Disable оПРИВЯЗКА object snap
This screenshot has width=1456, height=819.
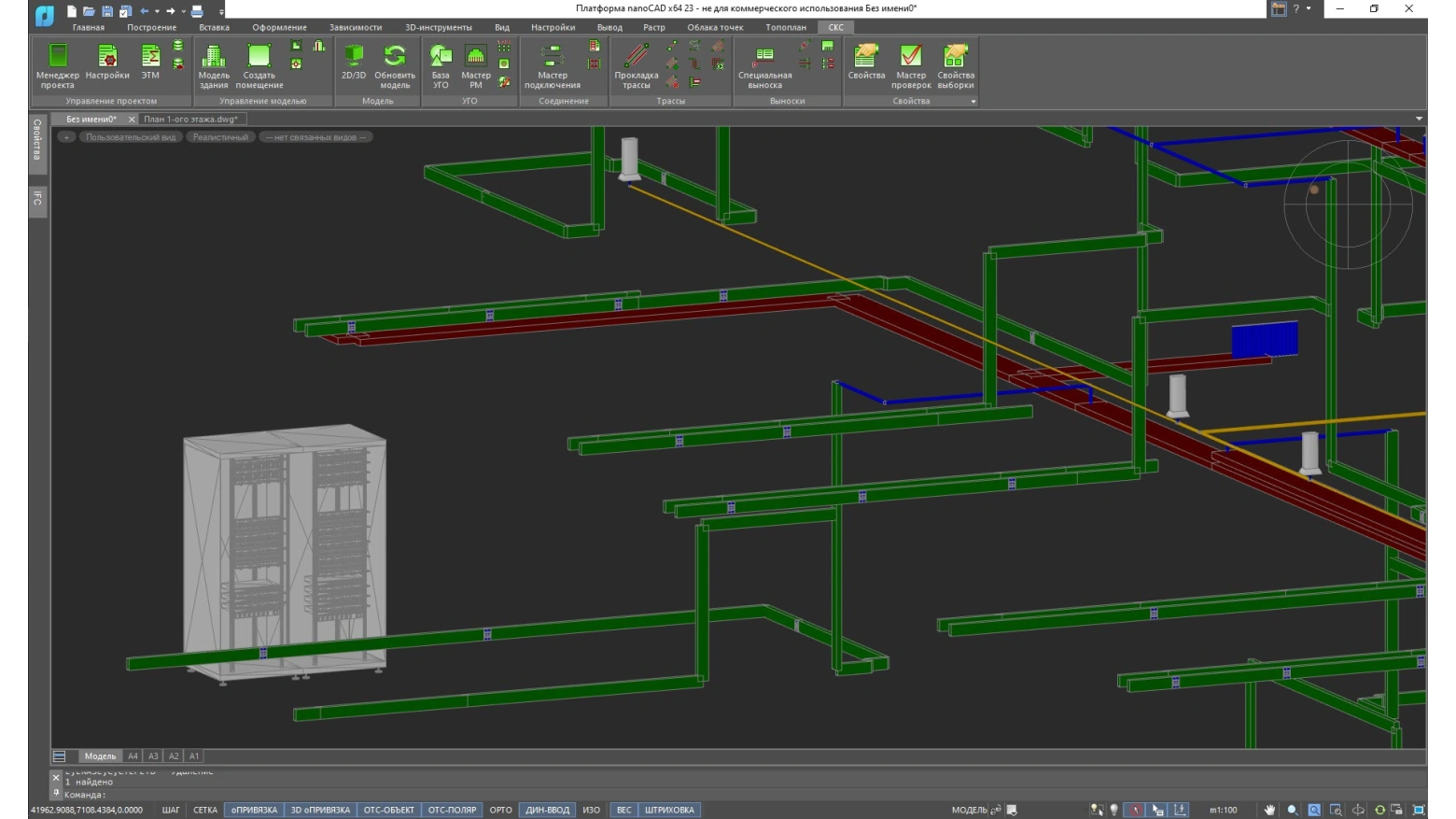click(x=255, y=810)
